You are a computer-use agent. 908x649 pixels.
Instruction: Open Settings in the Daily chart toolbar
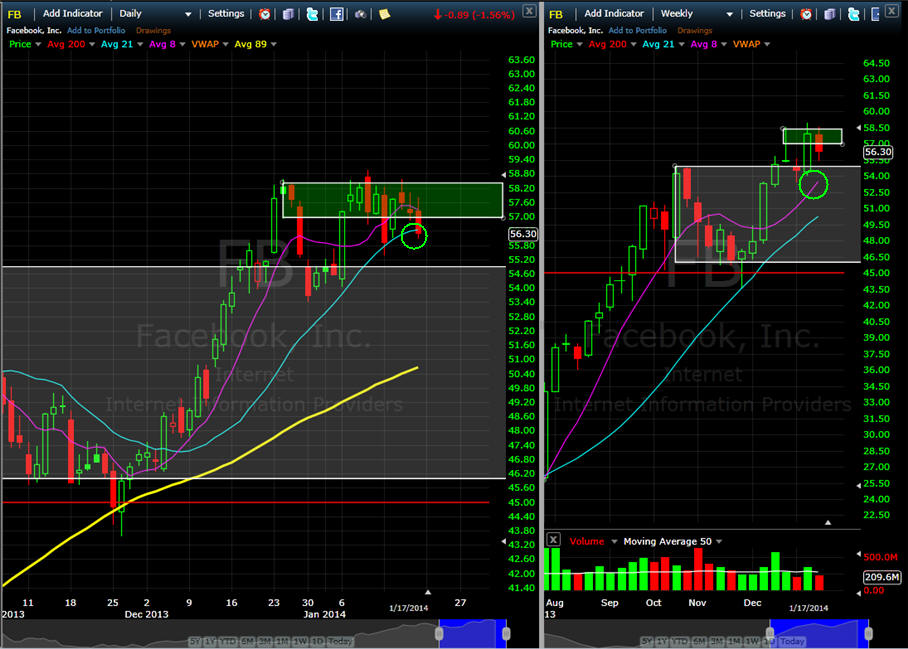click(x=225, y=14)
